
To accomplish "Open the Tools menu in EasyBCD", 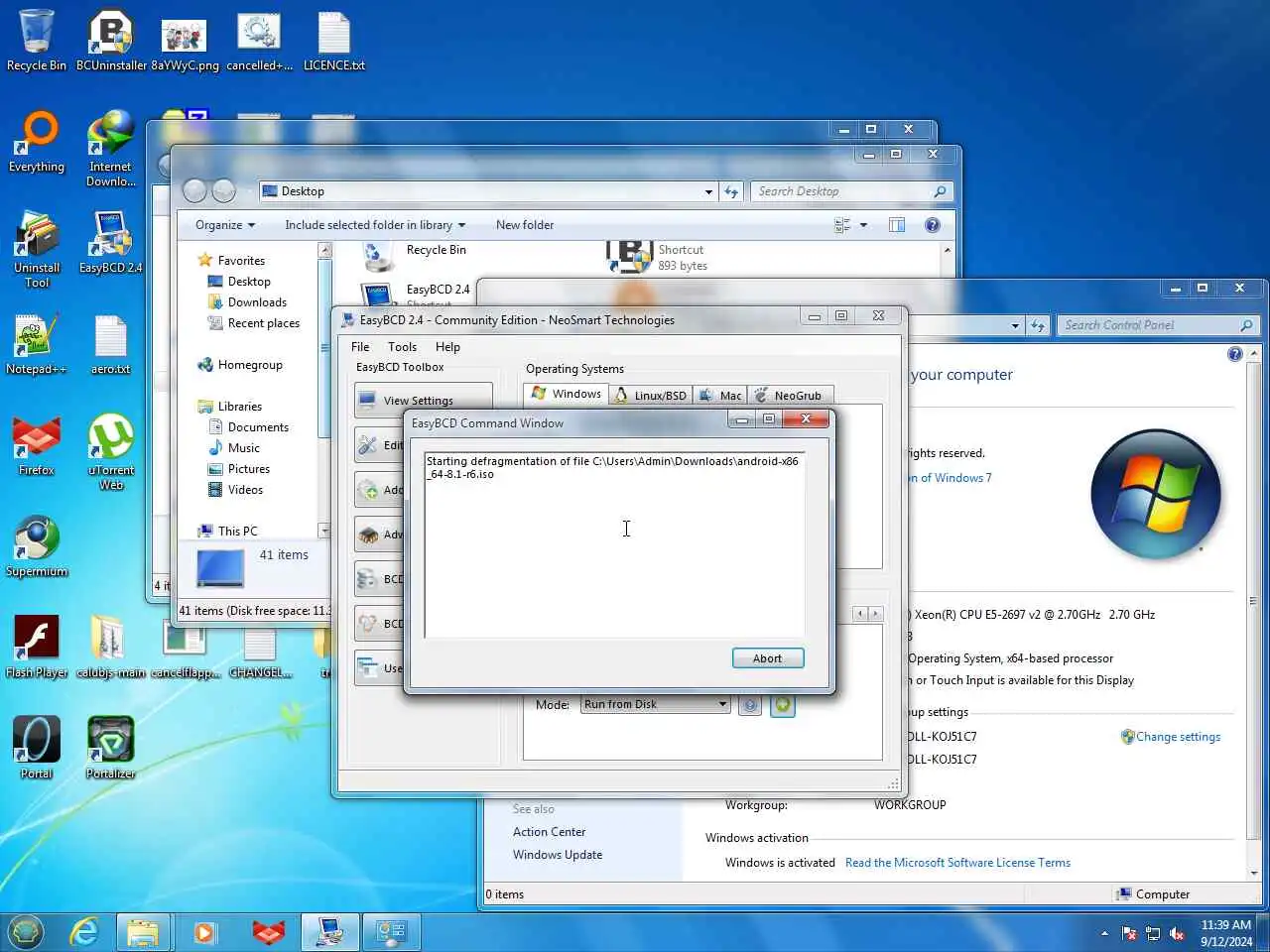I will [402, 347].
